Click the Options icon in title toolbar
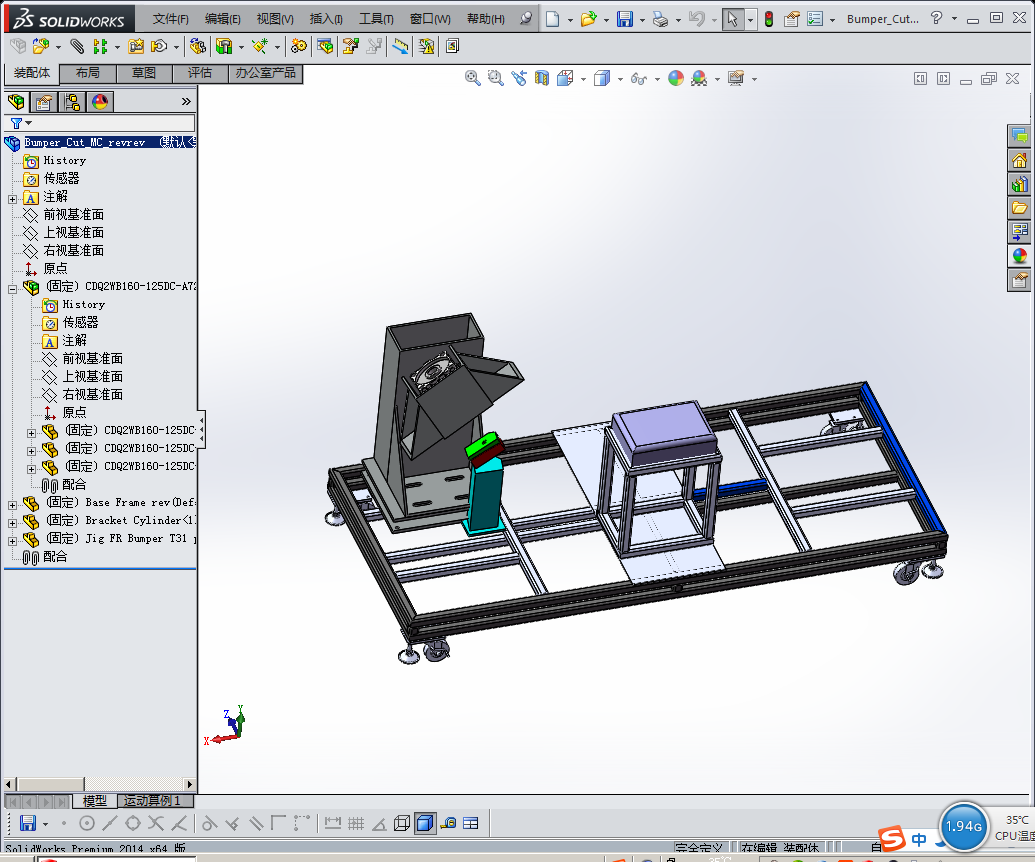 click(x=815, y=19)
